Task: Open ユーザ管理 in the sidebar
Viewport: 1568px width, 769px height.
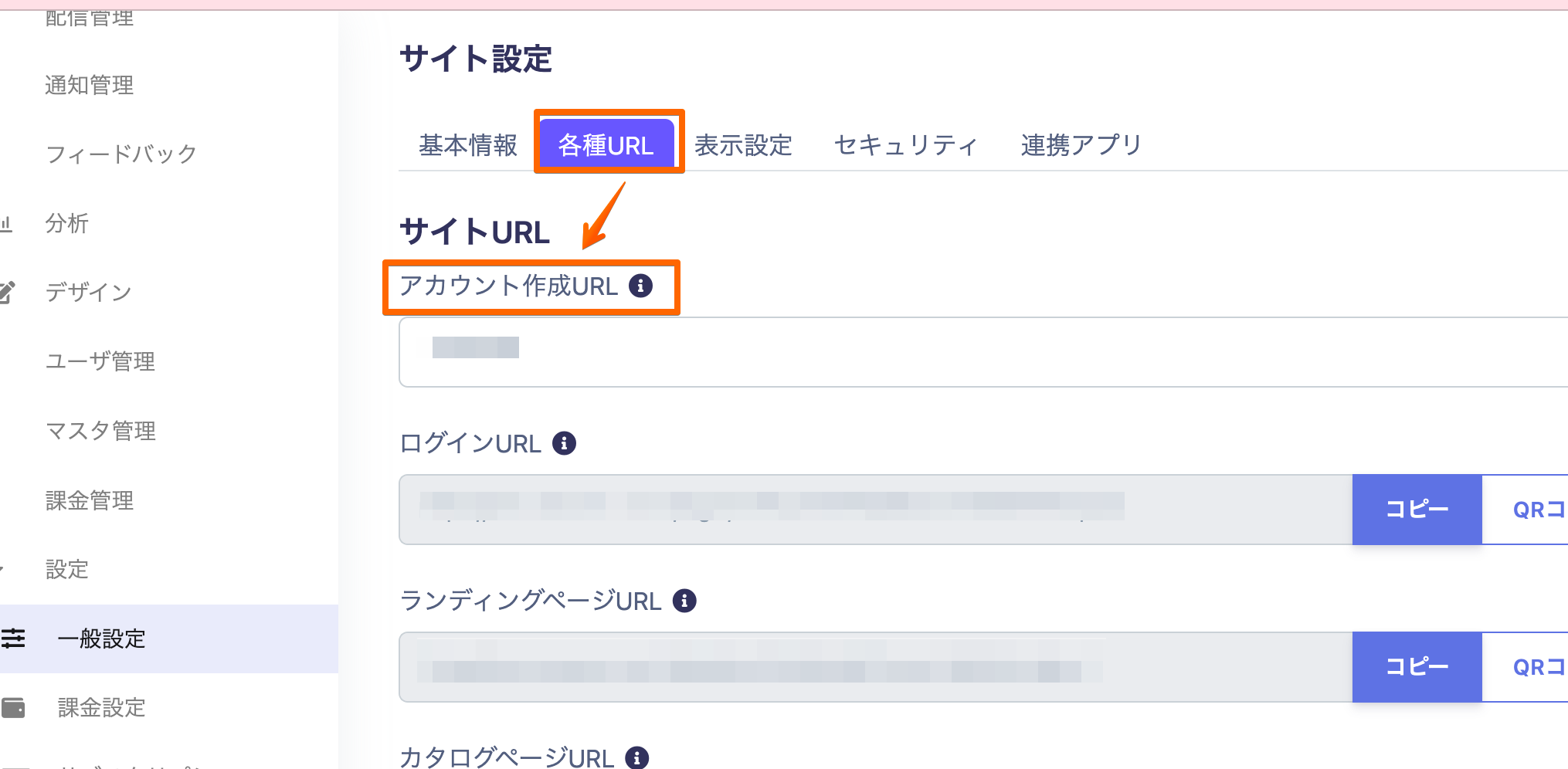Action: click(100, 361)
